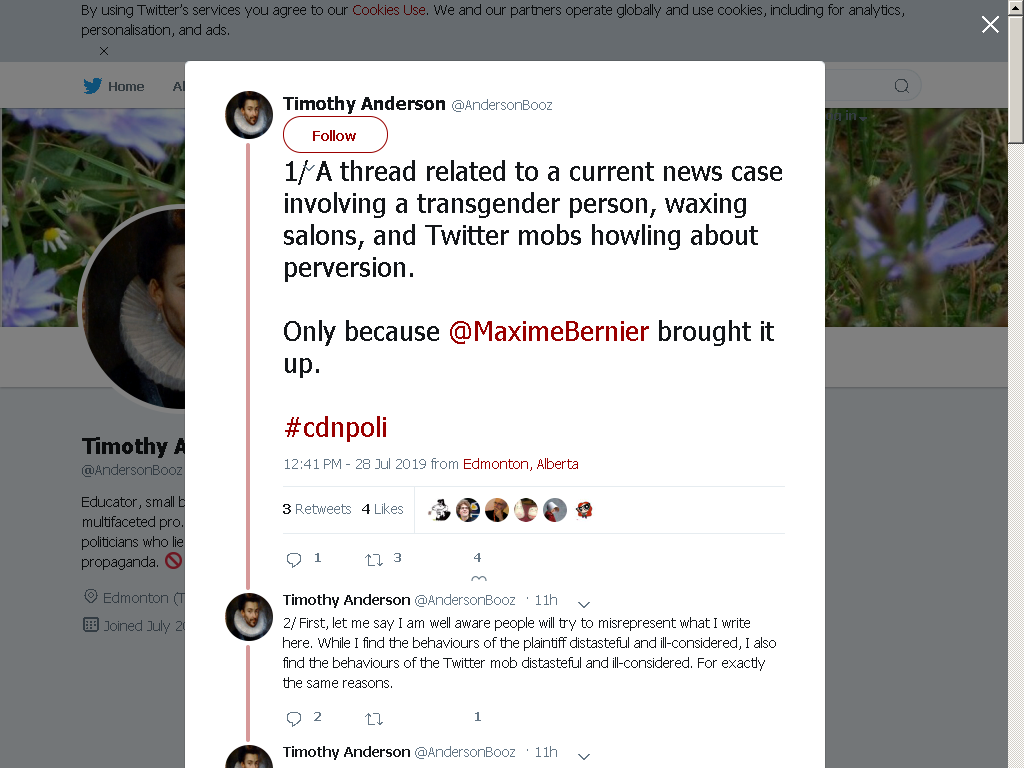Viewport: 1024px width, 768px height.
Task: Open the #cdnpoli hashtag
Action: (x=336, y=428)
